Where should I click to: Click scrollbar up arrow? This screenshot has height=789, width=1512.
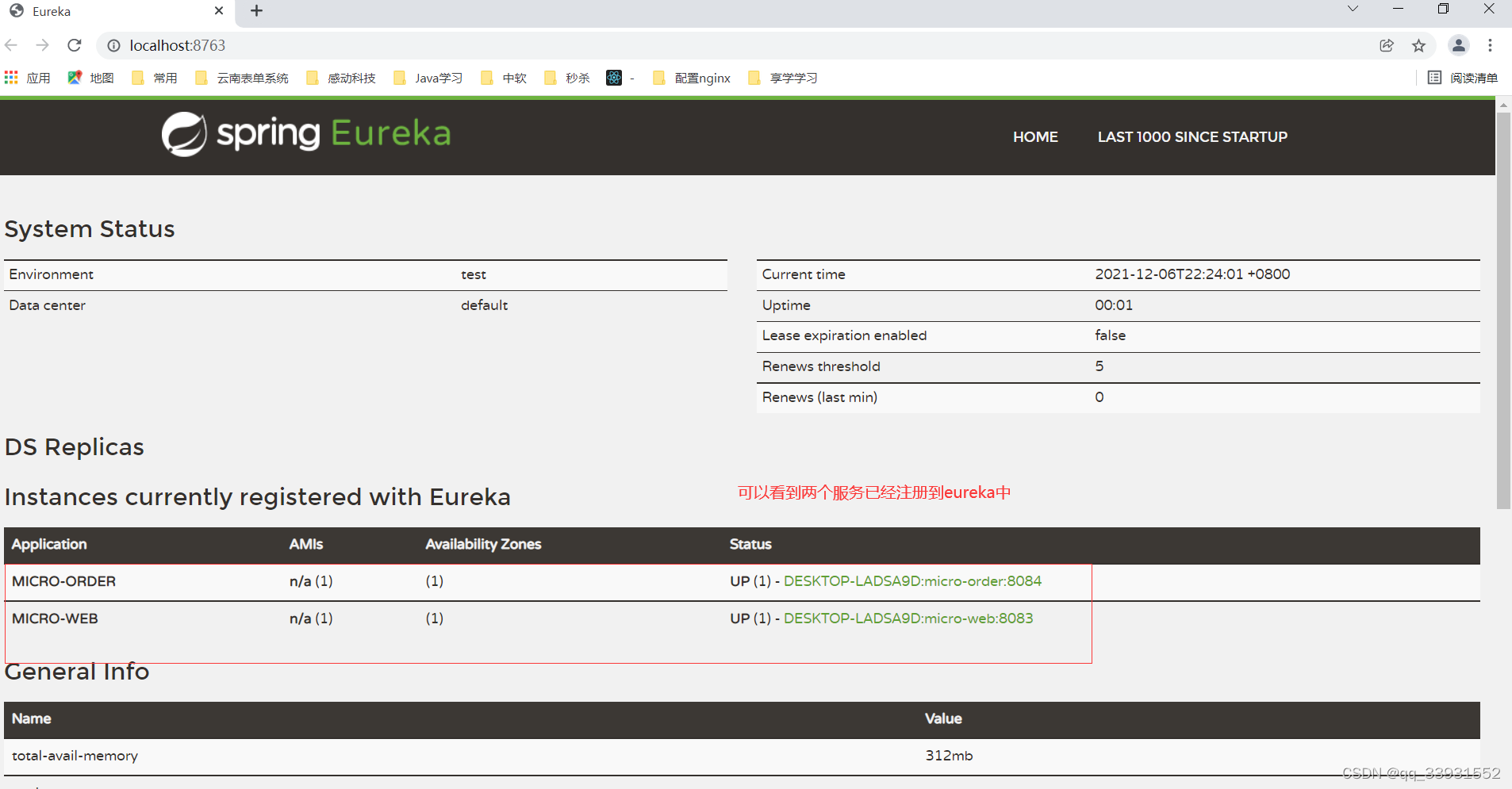tap(1503, 105)
